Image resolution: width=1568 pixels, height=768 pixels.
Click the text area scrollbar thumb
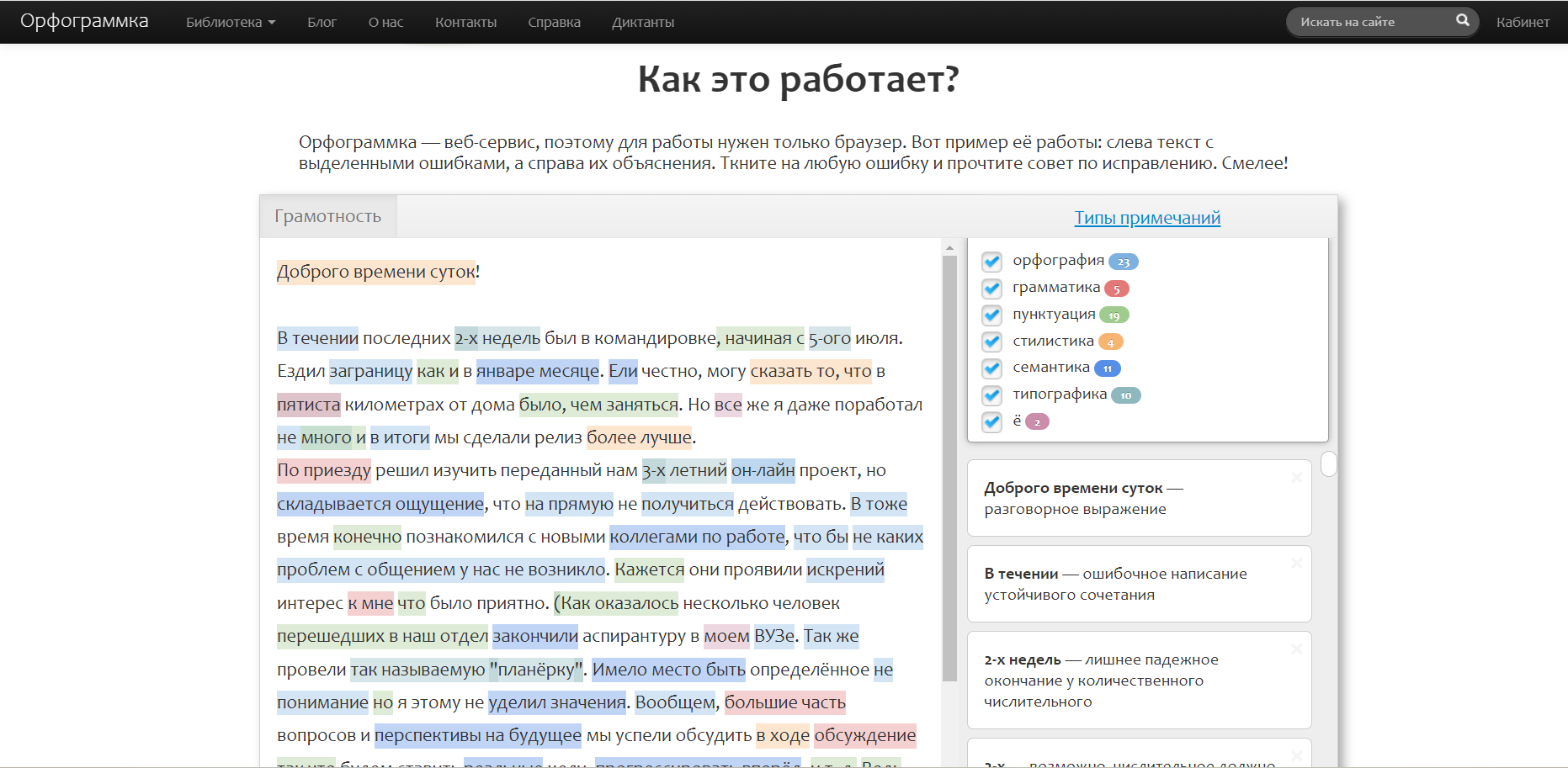tap(949, 468)
